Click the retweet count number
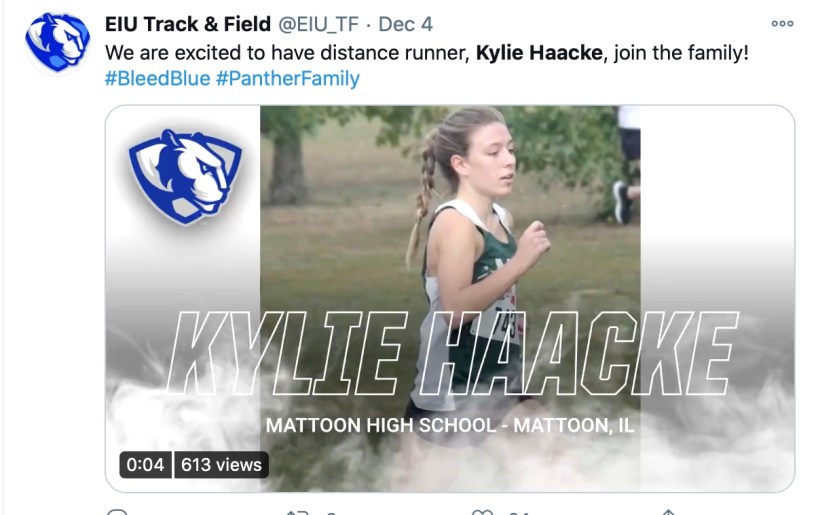Image resolution: width=816 pixels, height=515 pixels. click(x=330, y=513)
